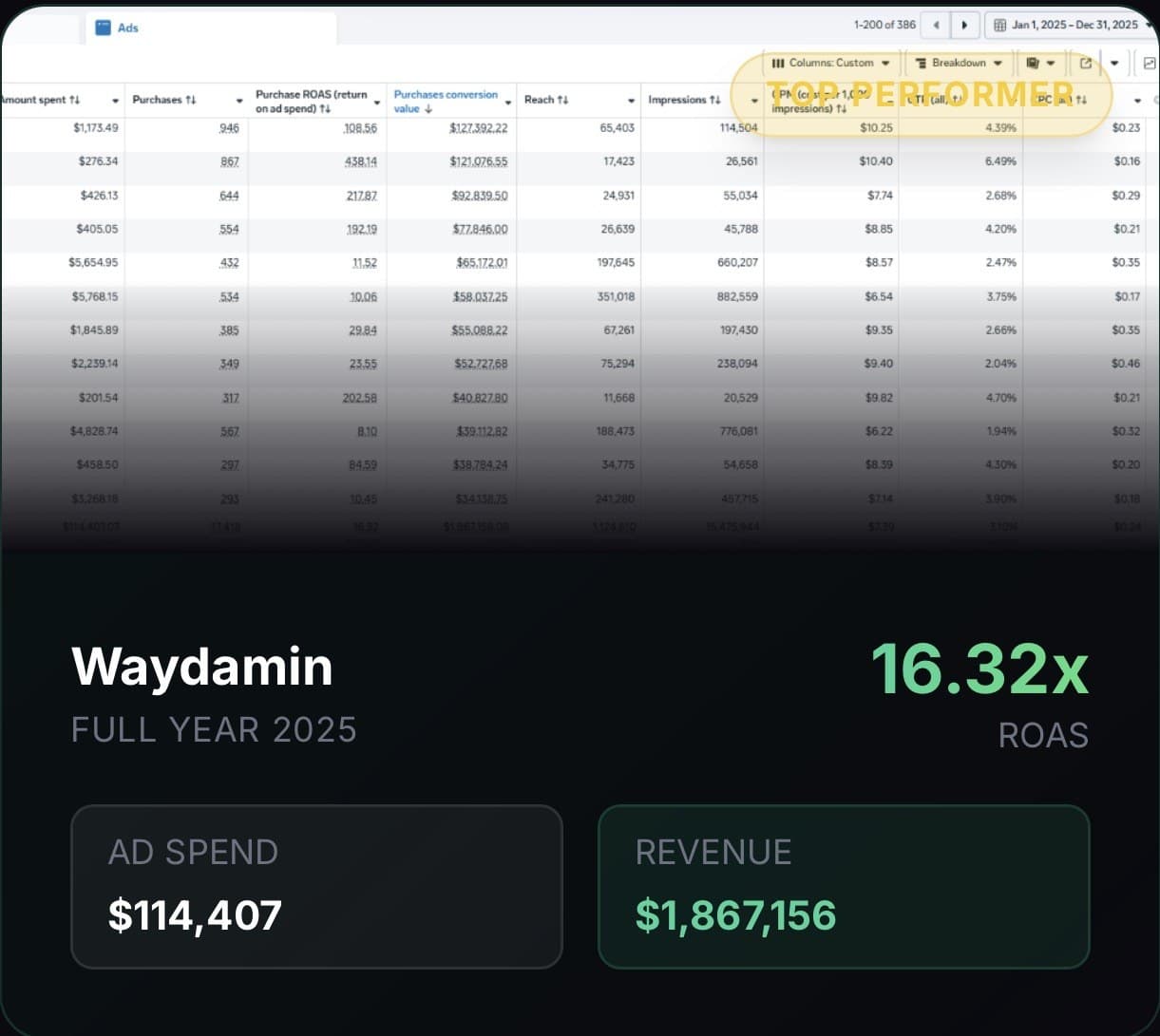
Task: Click ROAS value 192.19
Action: click(360, 229)
